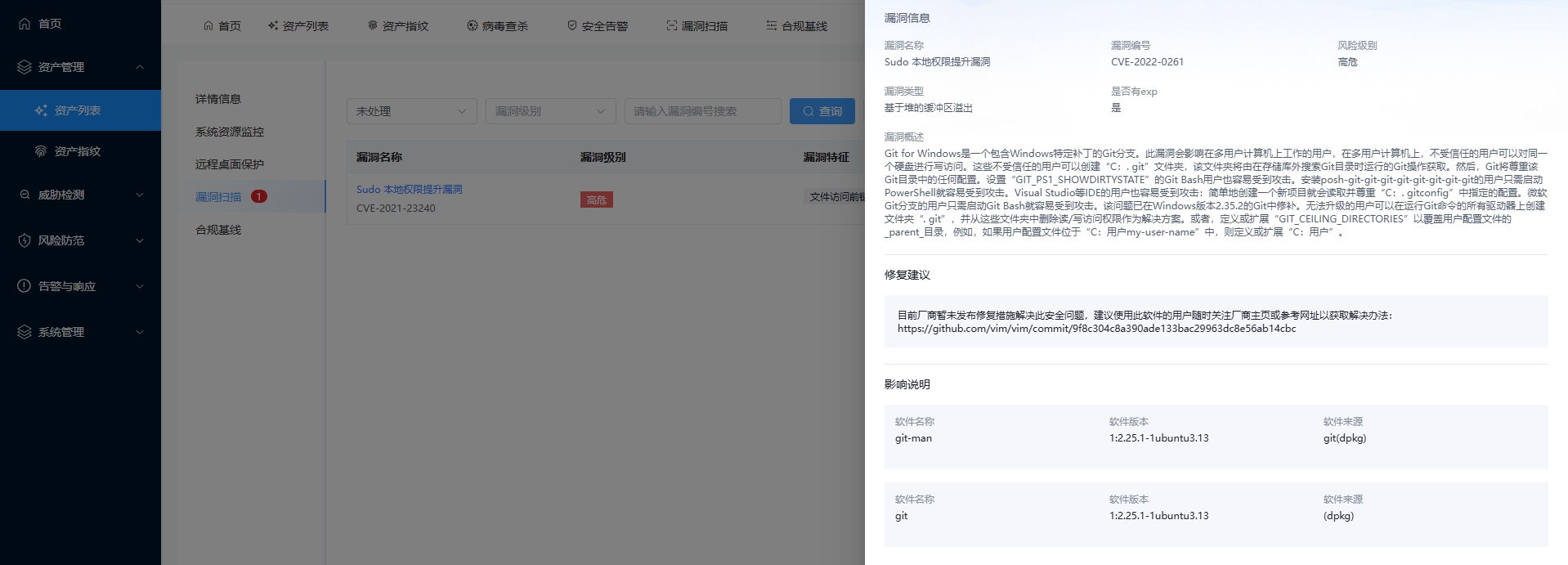
Task: Click the virus scan icon in the top tabs
Action: pyautogui.click(x=473, y=26)
